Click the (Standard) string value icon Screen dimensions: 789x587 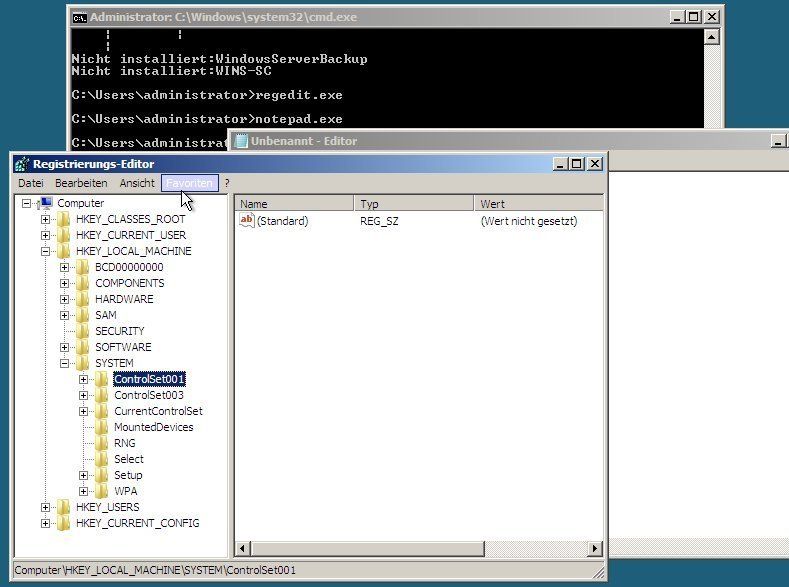tap(247, 220)
